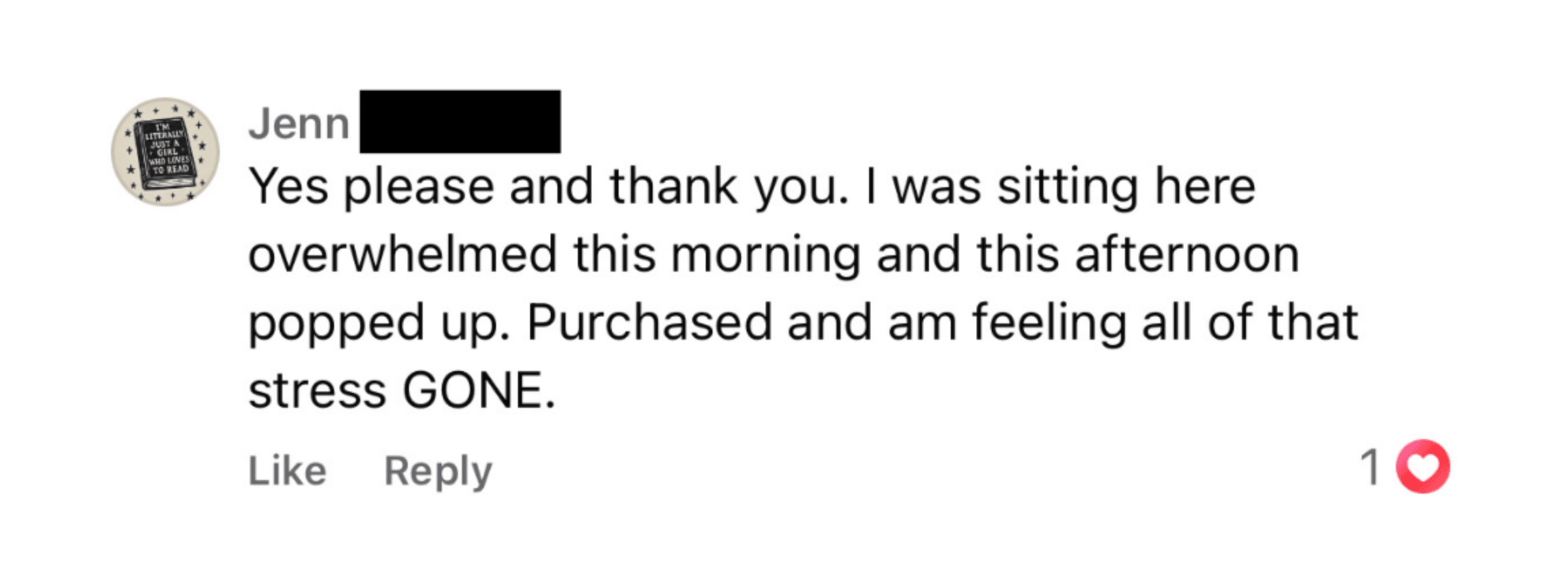Screen dimensions: 1568x565
Task: View the reaction count number 1
Action: (1371, 467)
